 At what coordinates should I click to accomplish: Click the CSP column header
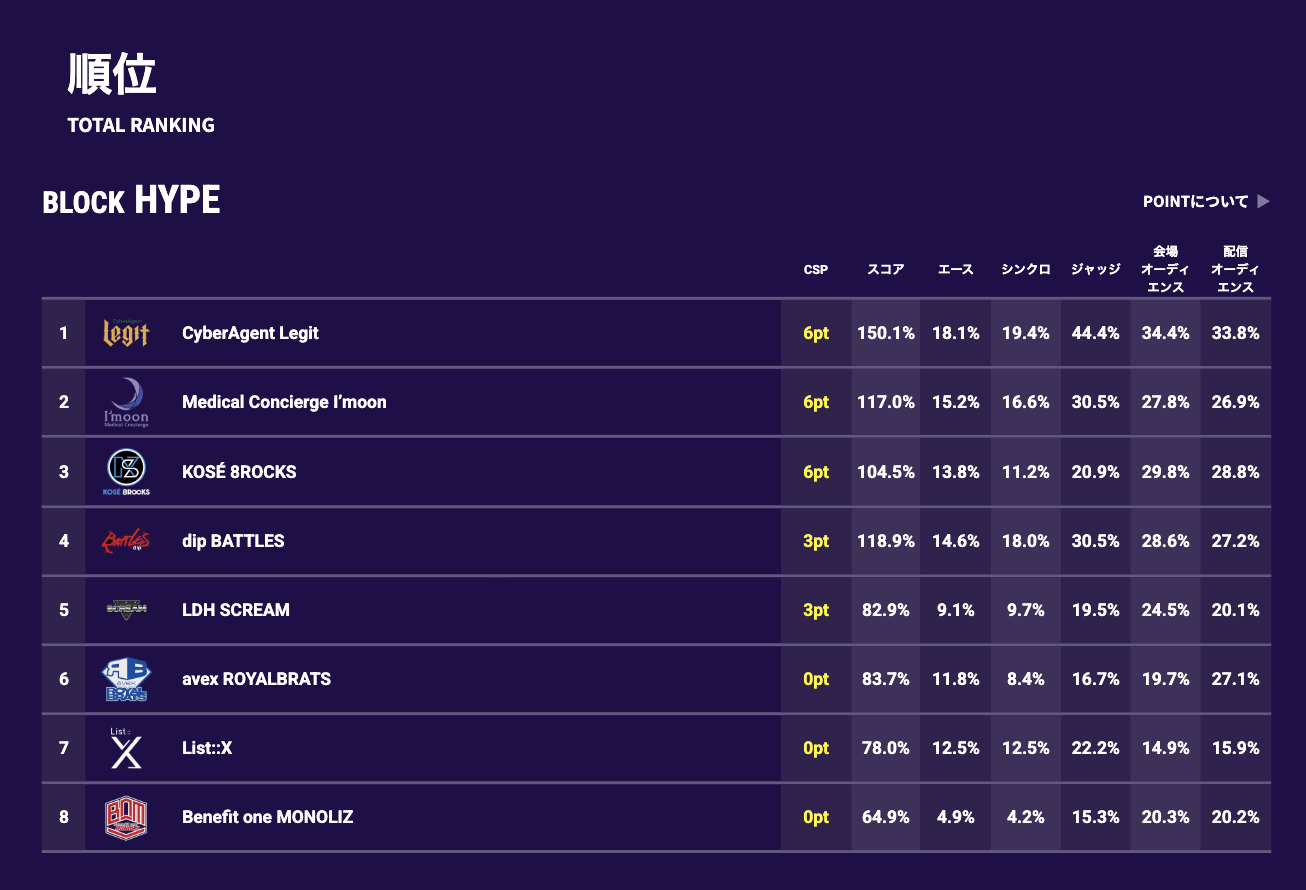pyautogui.click(x=816, y=270)
